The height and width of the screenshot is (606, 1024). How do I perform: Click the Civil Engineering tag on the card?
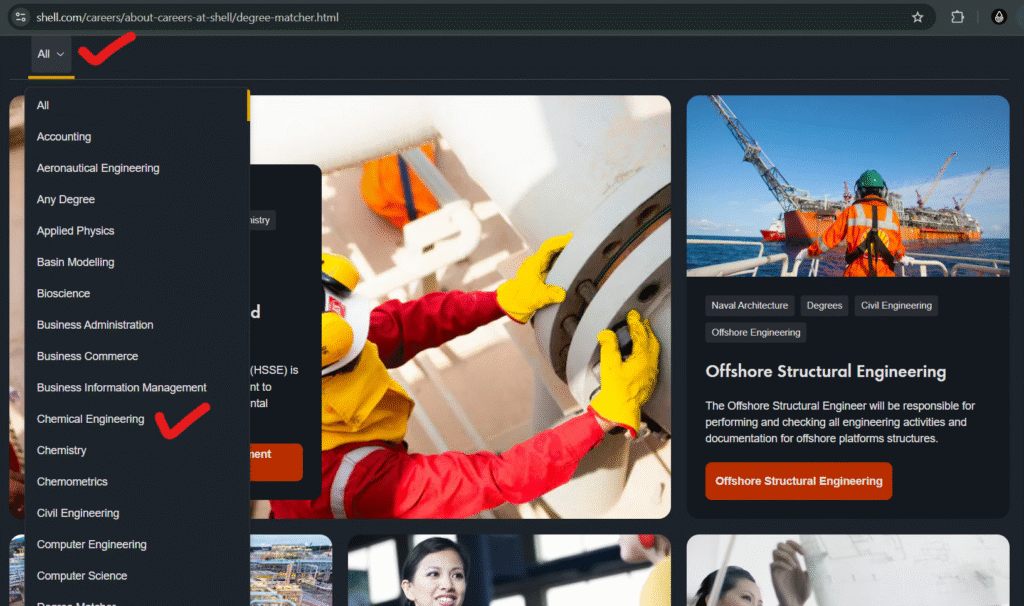tap(895, 306)
